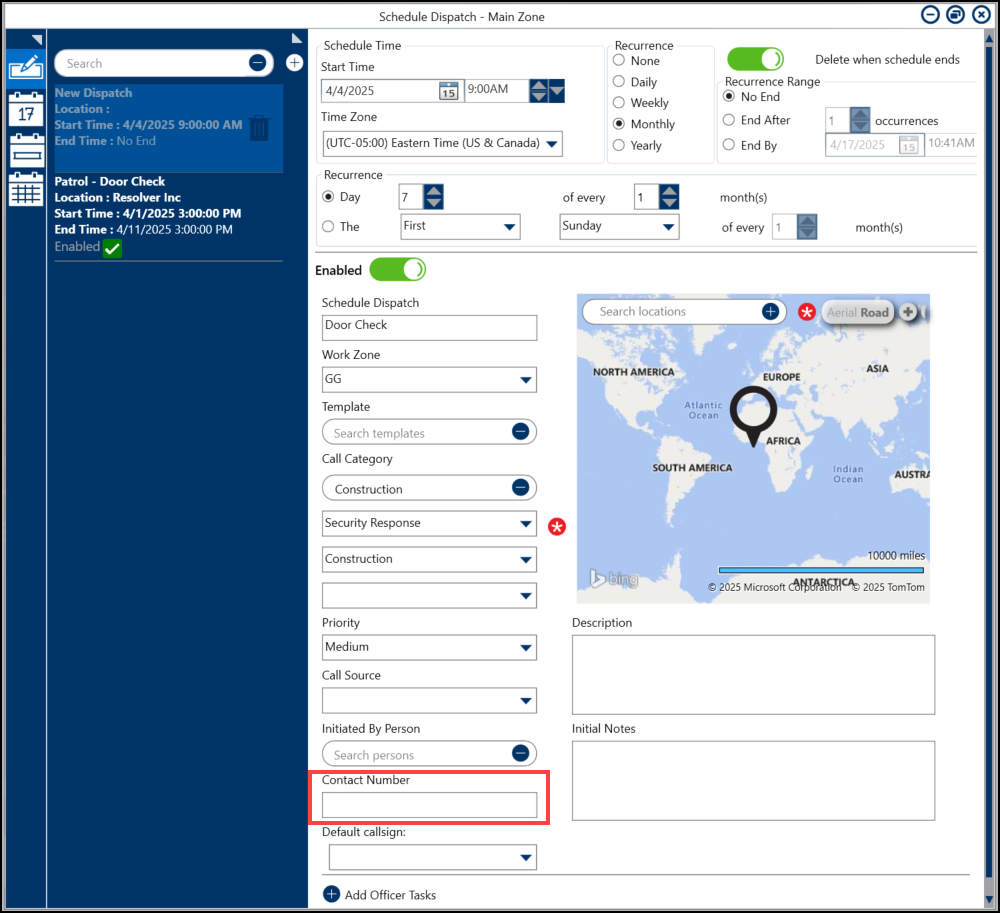This screenshot has width=1000, height=913.
Task: Click Add Officer Tasks
Action: [380, 895]
